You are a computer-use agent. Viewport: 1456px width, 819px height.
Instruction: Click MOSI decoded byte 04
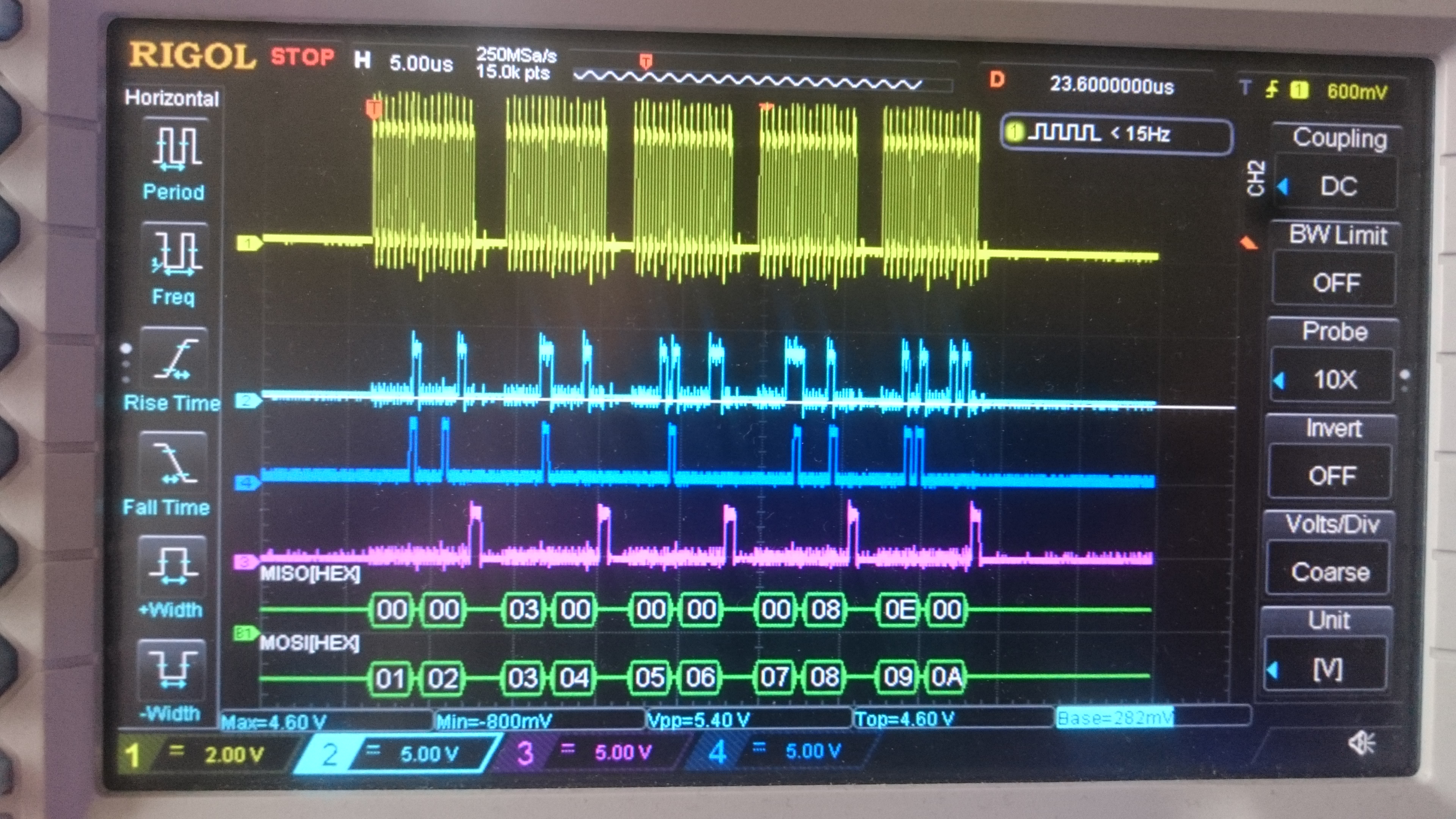574,677
